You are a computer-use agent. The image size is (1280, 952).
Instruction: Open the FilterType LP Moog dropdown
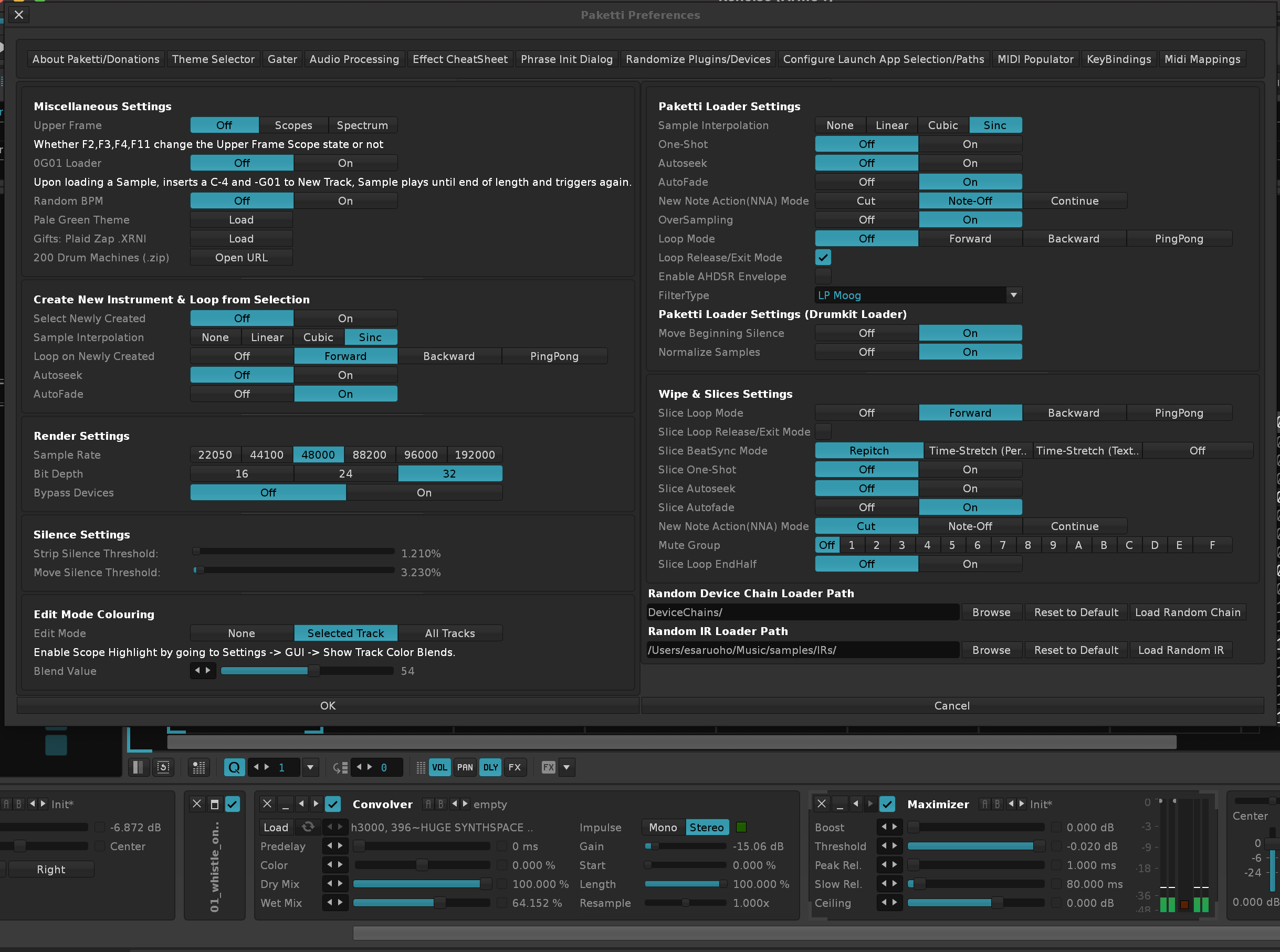click(x=1013, y=295)
